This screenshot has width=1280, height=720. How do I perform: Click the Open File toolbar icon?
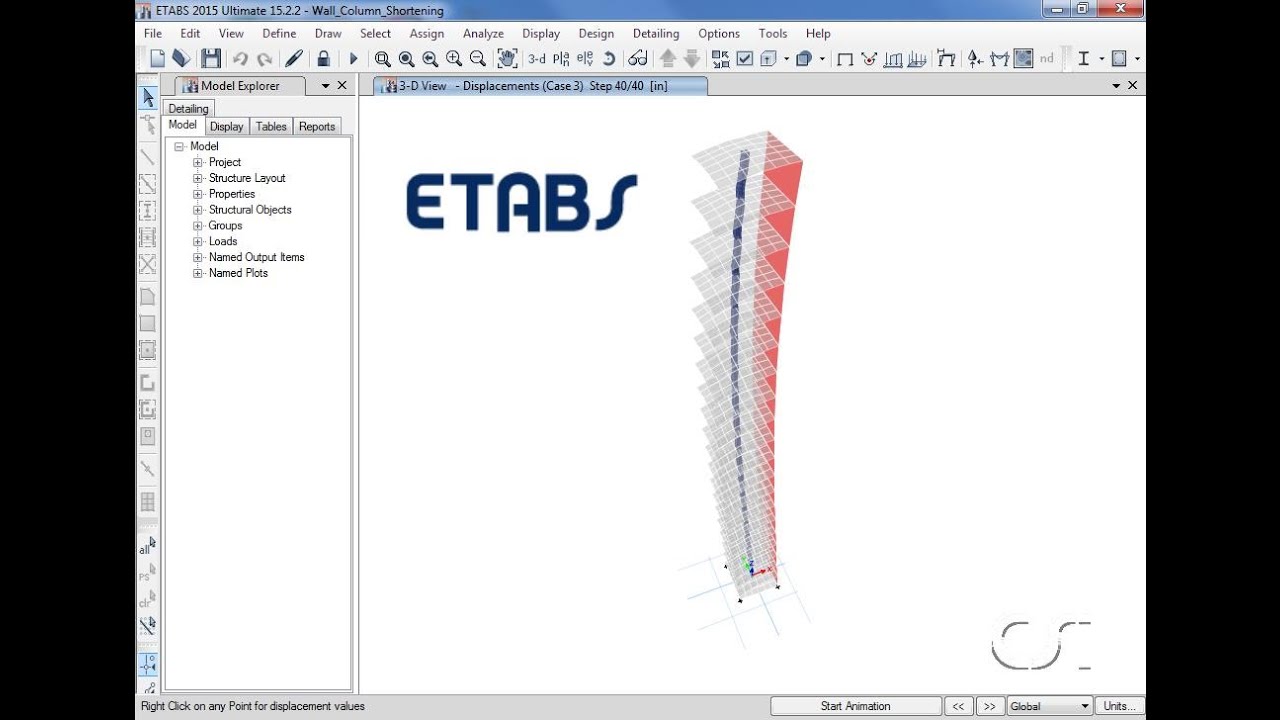181,59
